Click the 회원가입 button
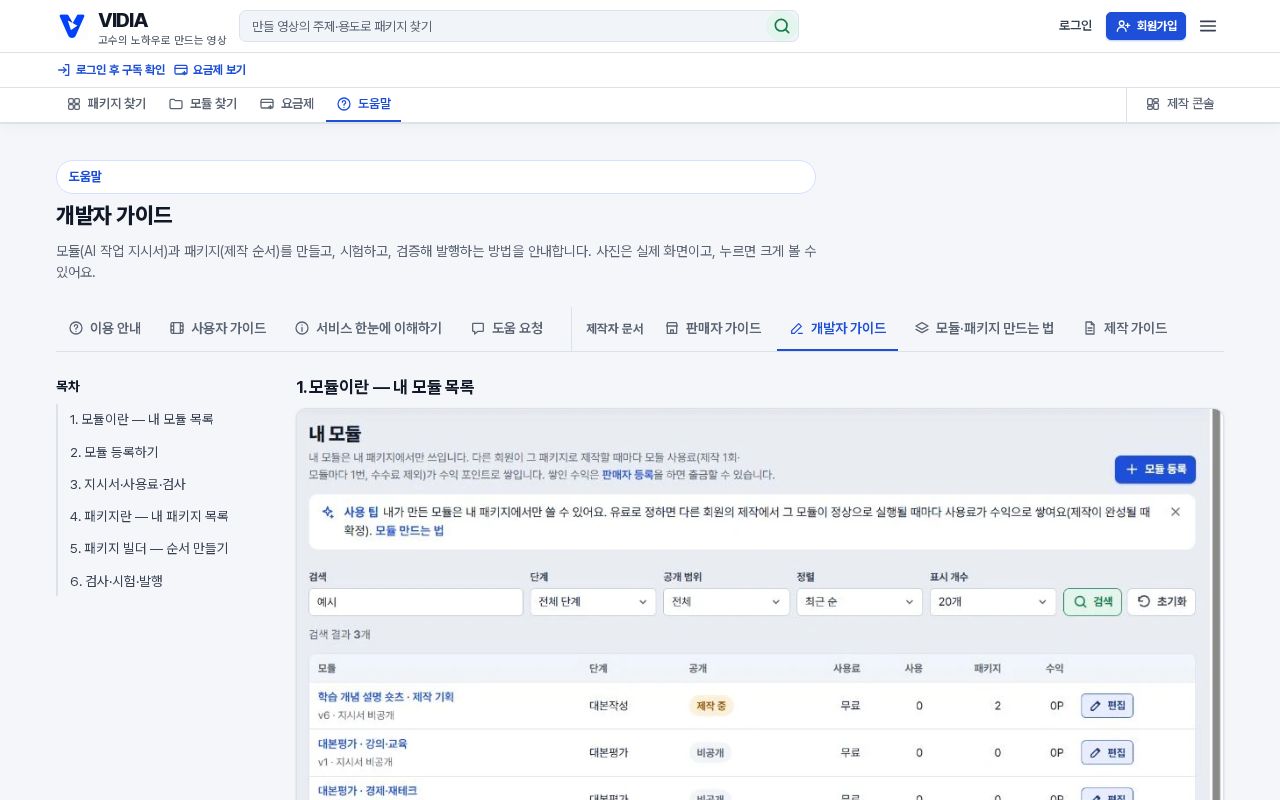This screenshot has width=1280, height=800. (x=1146, y=26)
